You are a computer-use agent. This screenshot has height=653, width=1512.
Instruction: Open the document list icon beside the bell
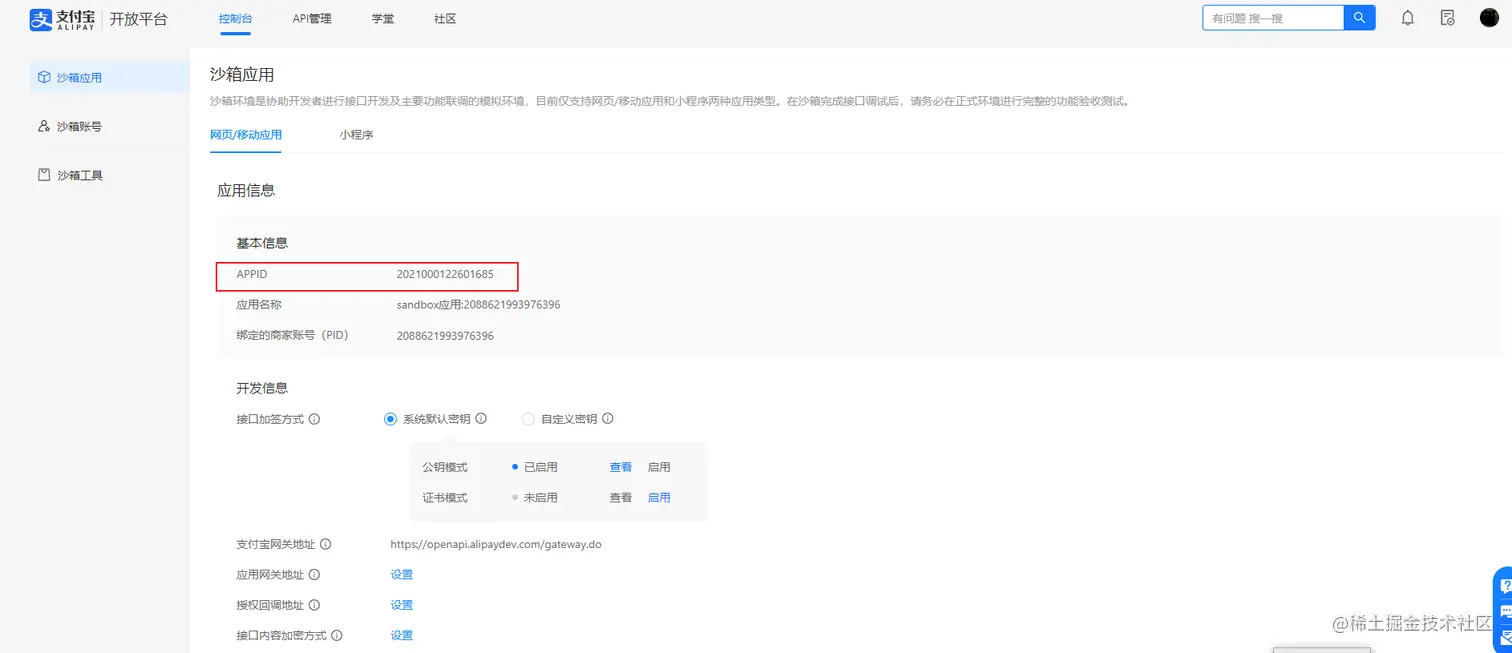pos(1447,18)
